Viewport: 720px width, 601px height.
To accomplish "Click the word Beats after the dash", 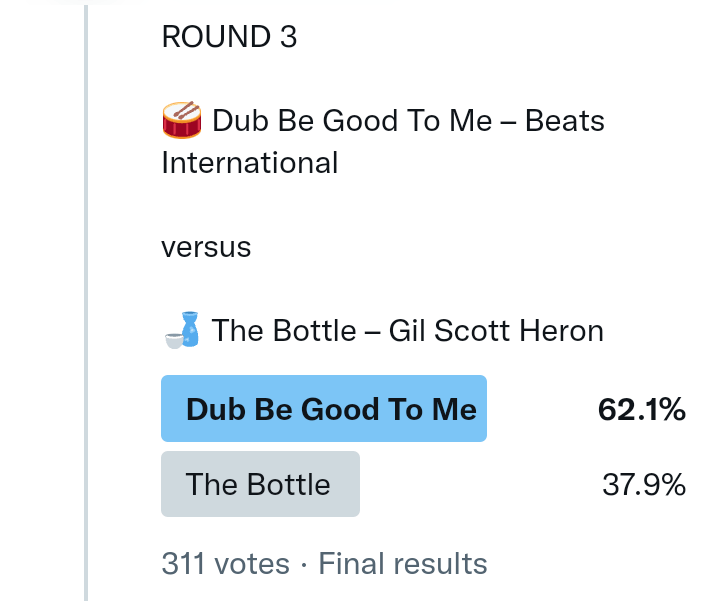I will tap(565, 121).
